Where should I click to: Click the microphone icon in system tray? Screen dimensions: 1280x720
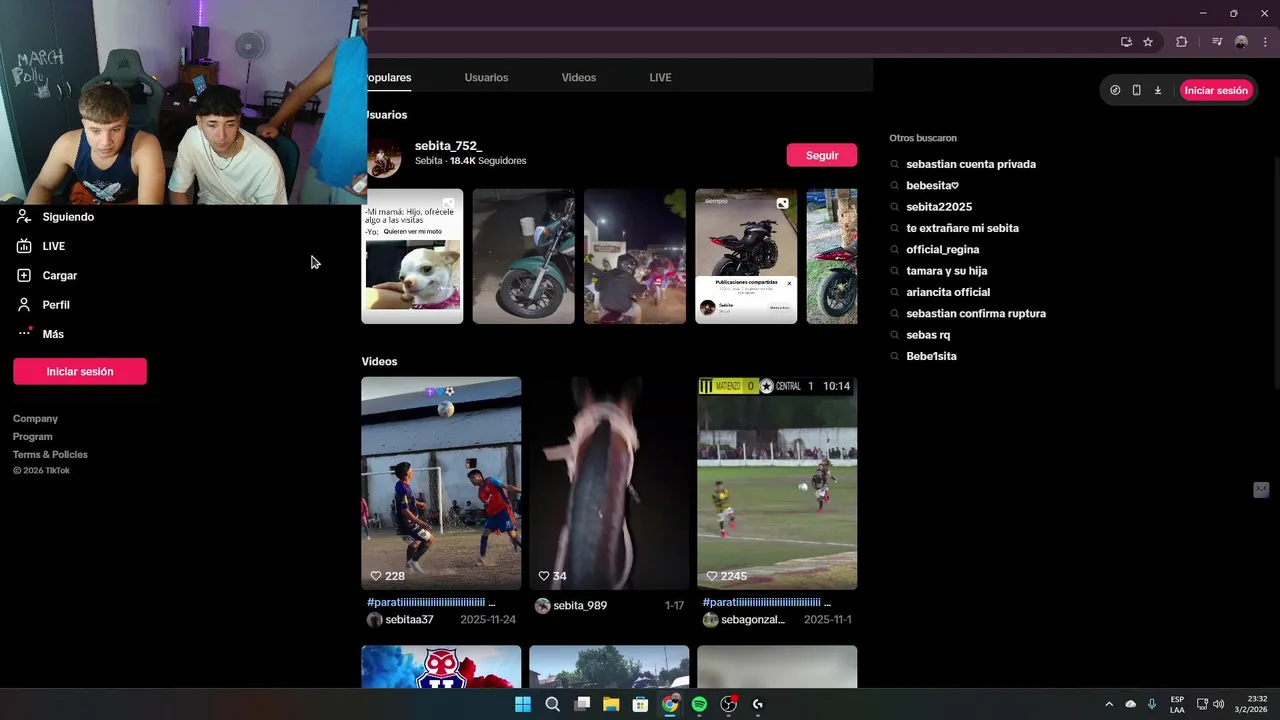click(1152, 704)
